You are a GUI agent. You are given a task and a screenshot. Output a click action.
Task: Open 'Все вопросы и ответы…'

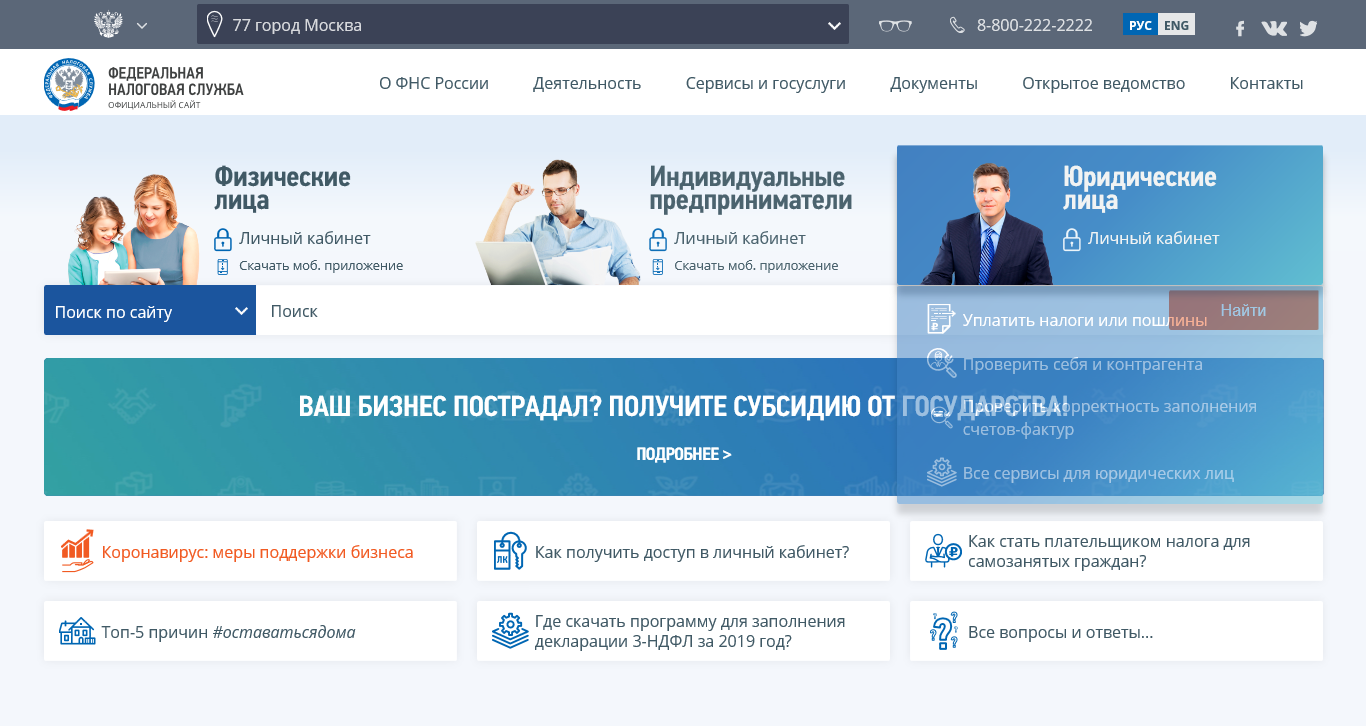[x=1061, y=632]
